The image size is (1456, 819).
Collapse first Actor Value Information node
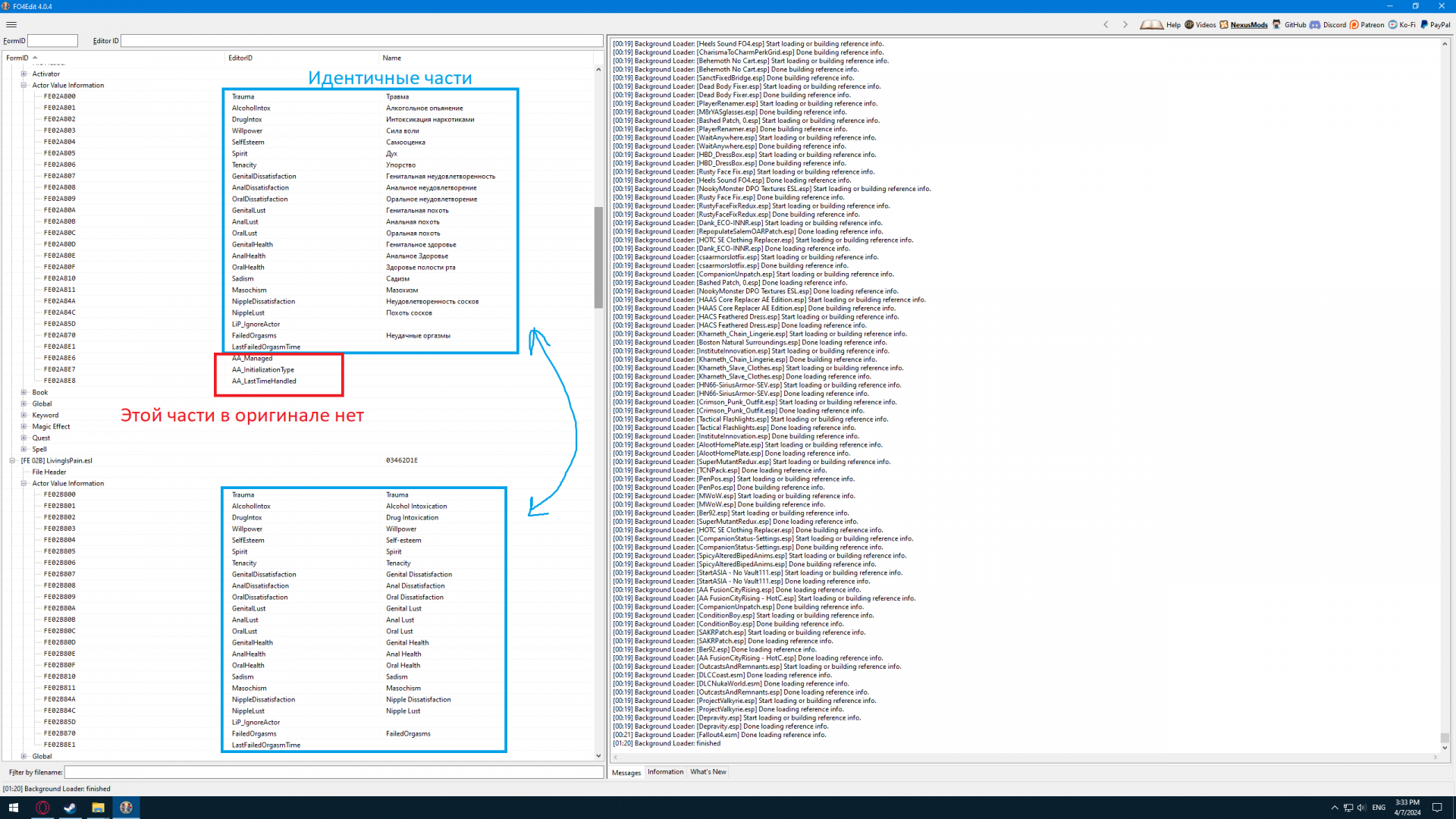(x=24, y=85)
